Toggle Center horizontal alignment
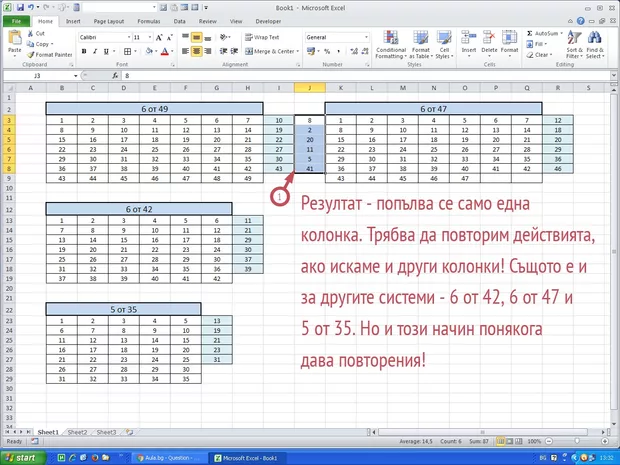The width and height of the screenshot is (620, 465). (x=197, y=51)
